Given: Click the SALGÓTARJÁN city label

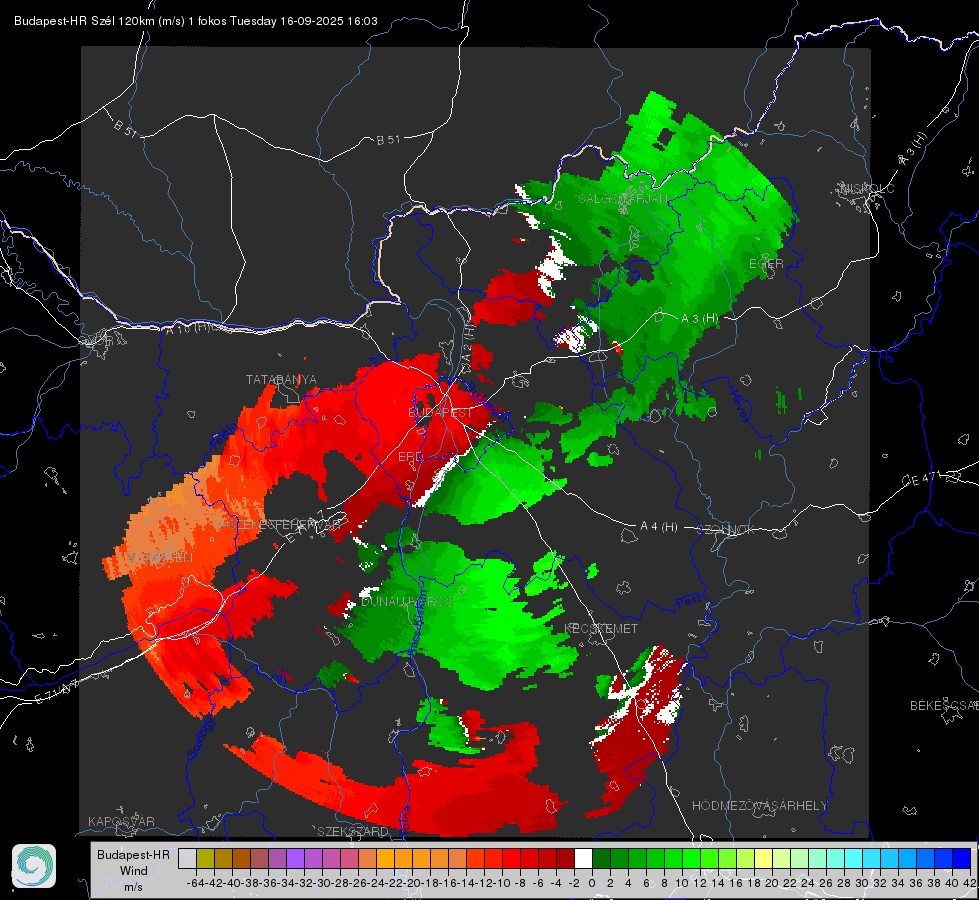Looking at the screenshot, I should 622,199.
